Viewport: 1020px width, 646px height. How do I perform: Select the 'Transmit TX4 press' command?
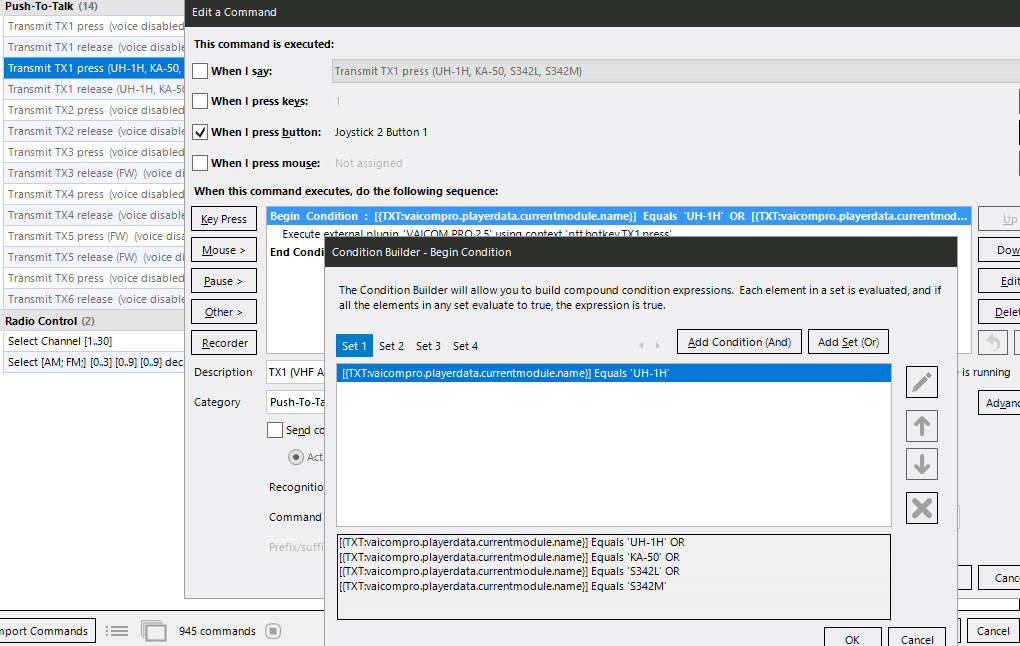coord(94,194)
